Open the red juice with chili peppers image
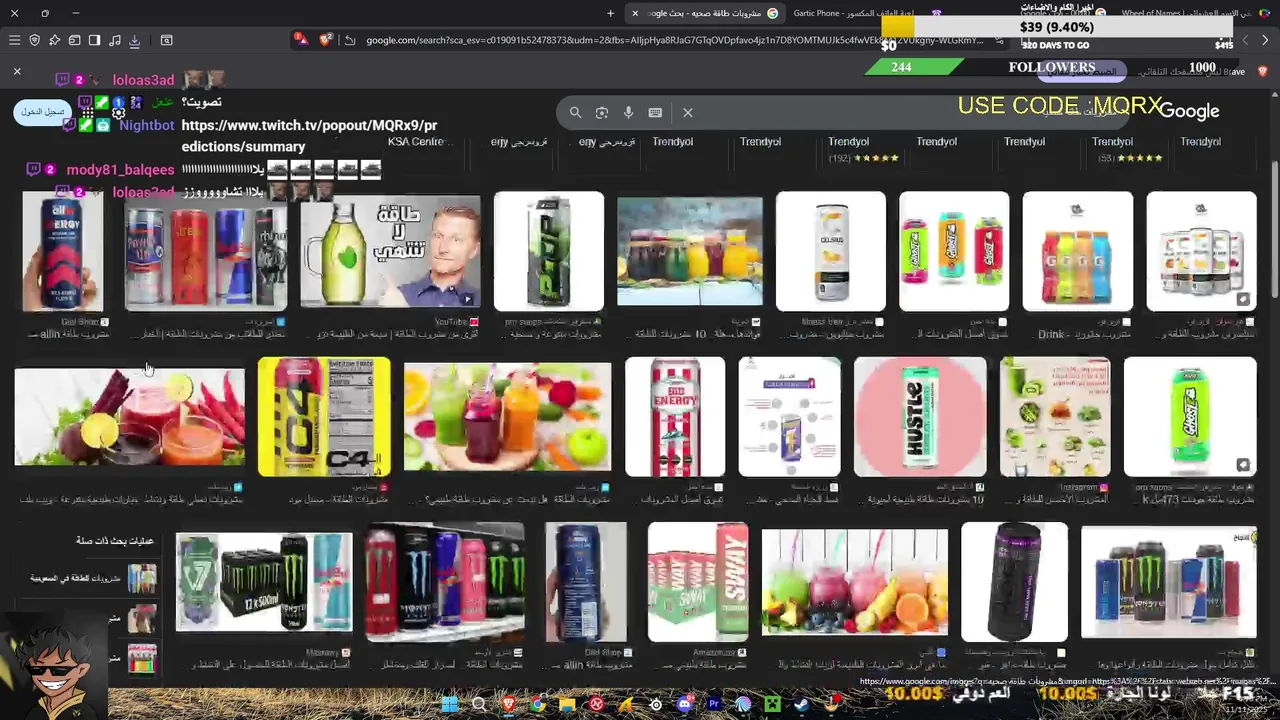 (x=129, y=416)
